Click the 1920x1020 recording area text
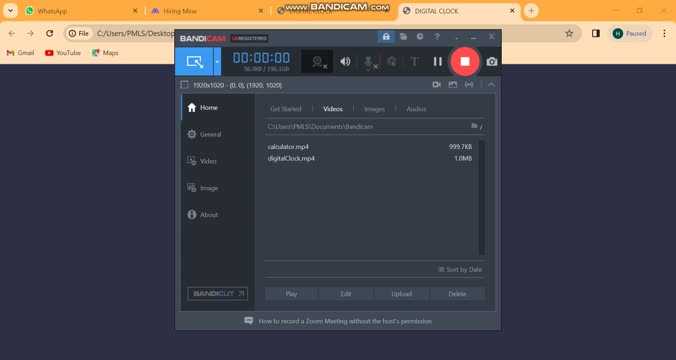This screenshot has width=676, height=360. [x=238, y=85]
